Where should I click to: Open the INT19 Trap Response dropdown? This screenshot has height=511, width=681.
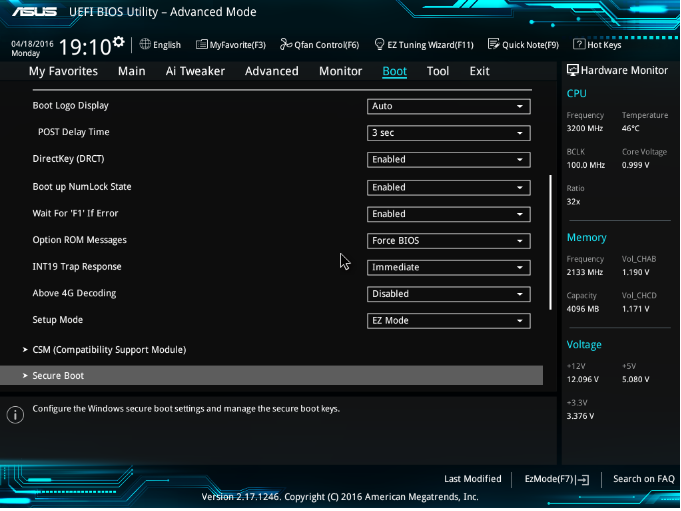(449, 267)
